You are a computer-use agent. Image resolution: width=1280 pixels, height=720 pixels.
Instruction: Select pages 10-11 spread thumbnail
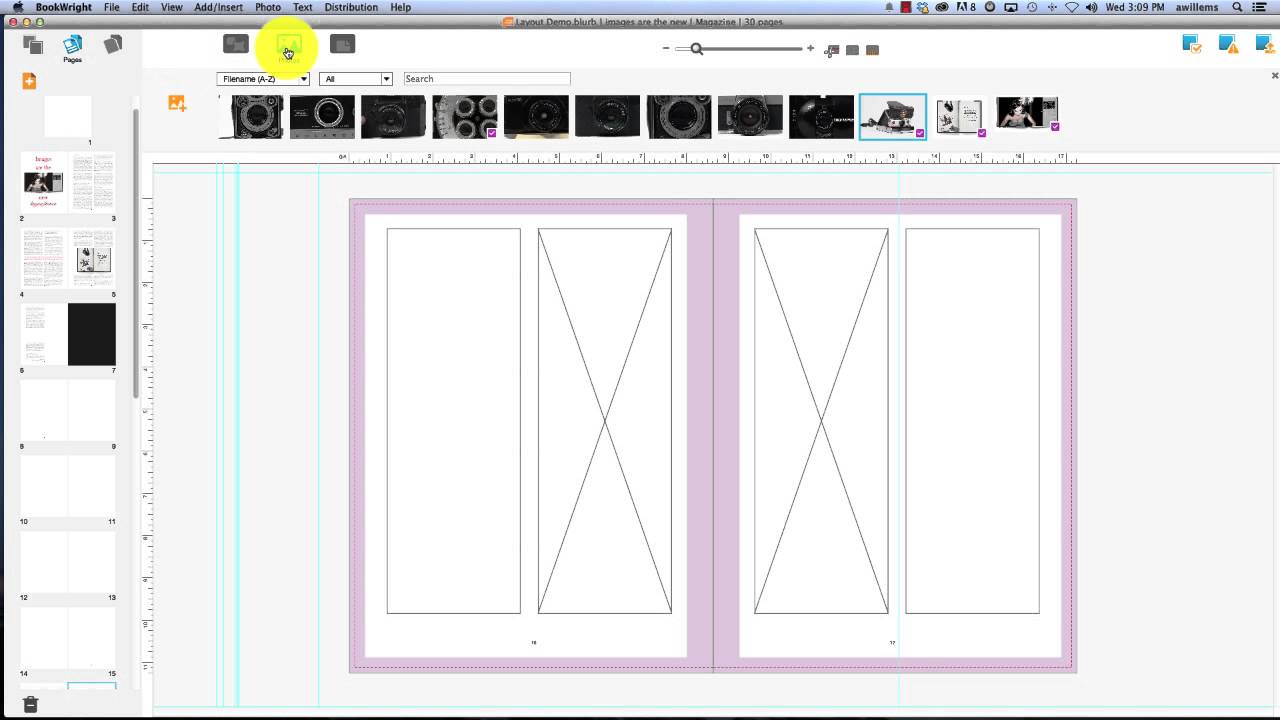[68, 486]
